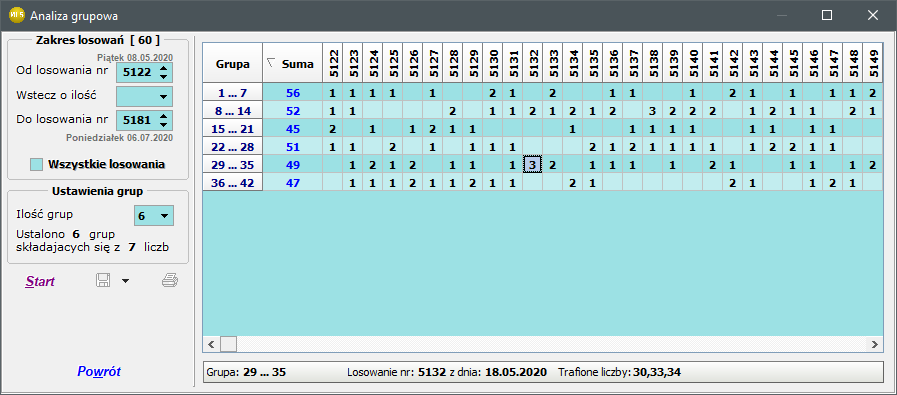
Task: Increase Od losowania nr value
Action: pos(164,69)
